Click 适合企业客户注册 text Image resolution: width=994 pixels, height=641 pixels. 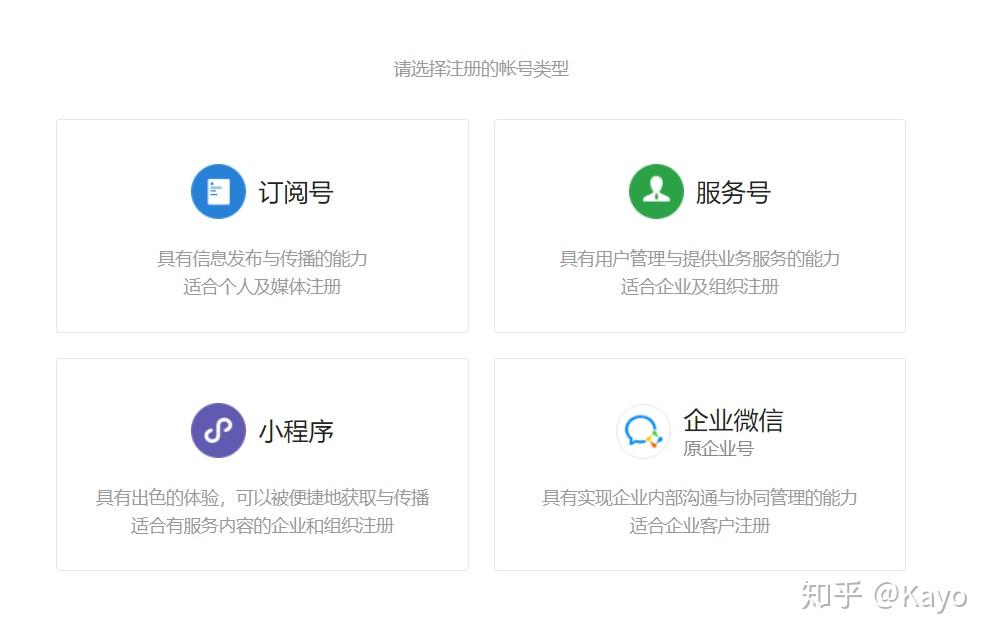coord(700,526)
